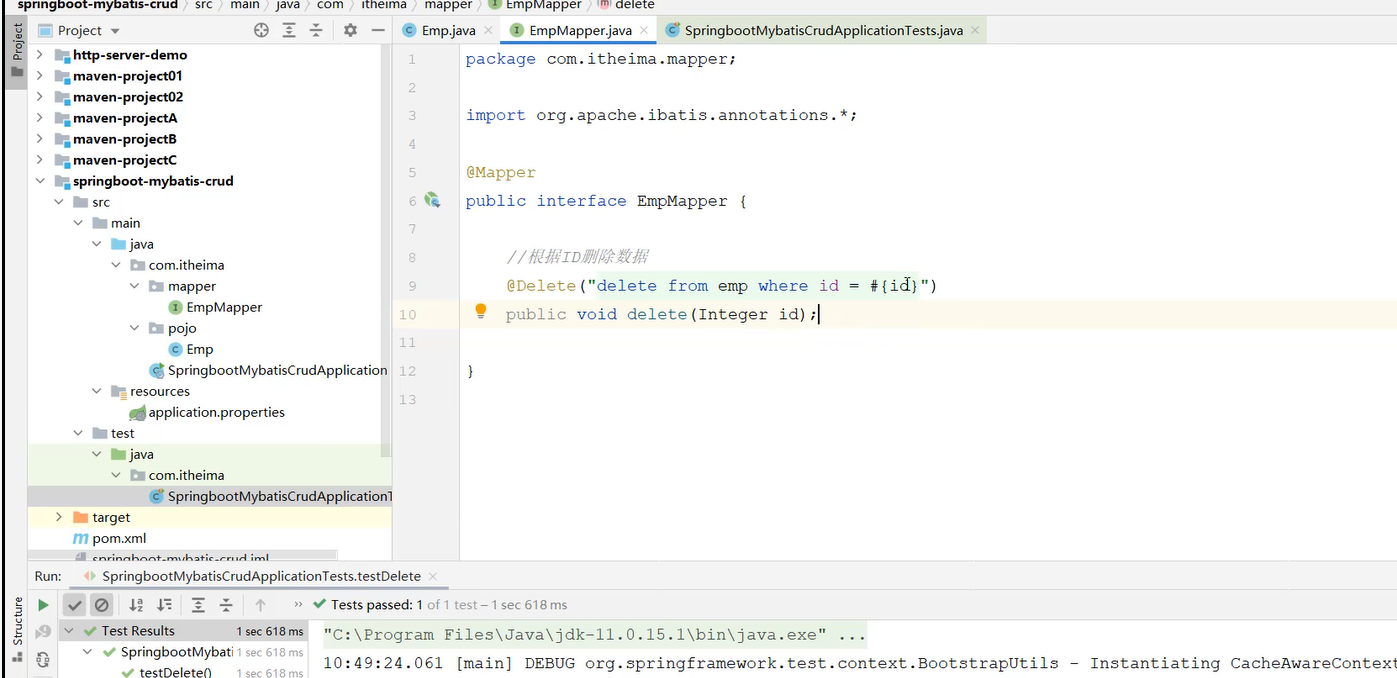Click the rerun failed tests icon
Viewport: 1397px width, 678px height.
(x=43, y=632)
